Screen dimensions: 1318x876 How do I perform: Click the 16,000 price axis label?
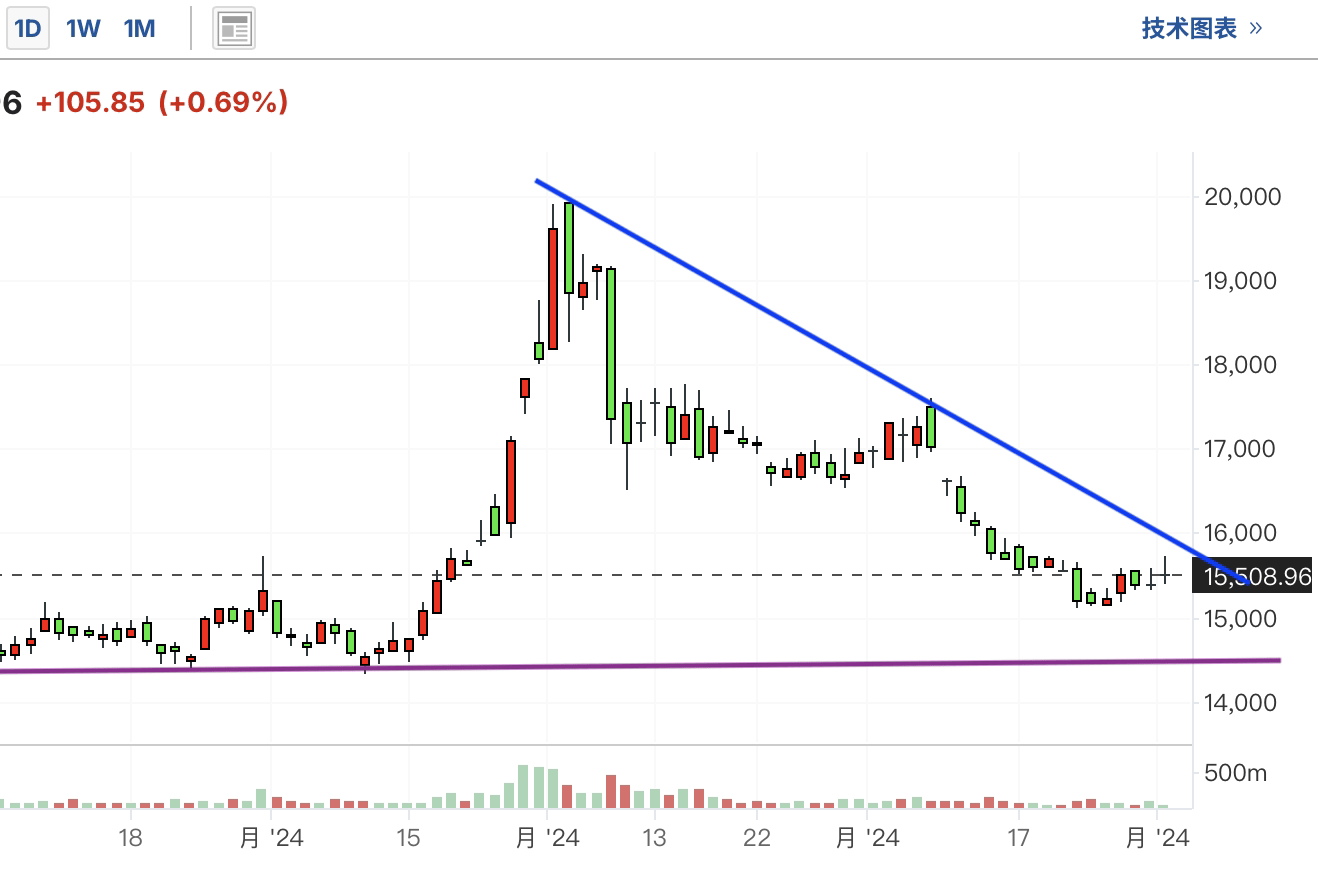pyautogui.click(x=1242, y=533)
